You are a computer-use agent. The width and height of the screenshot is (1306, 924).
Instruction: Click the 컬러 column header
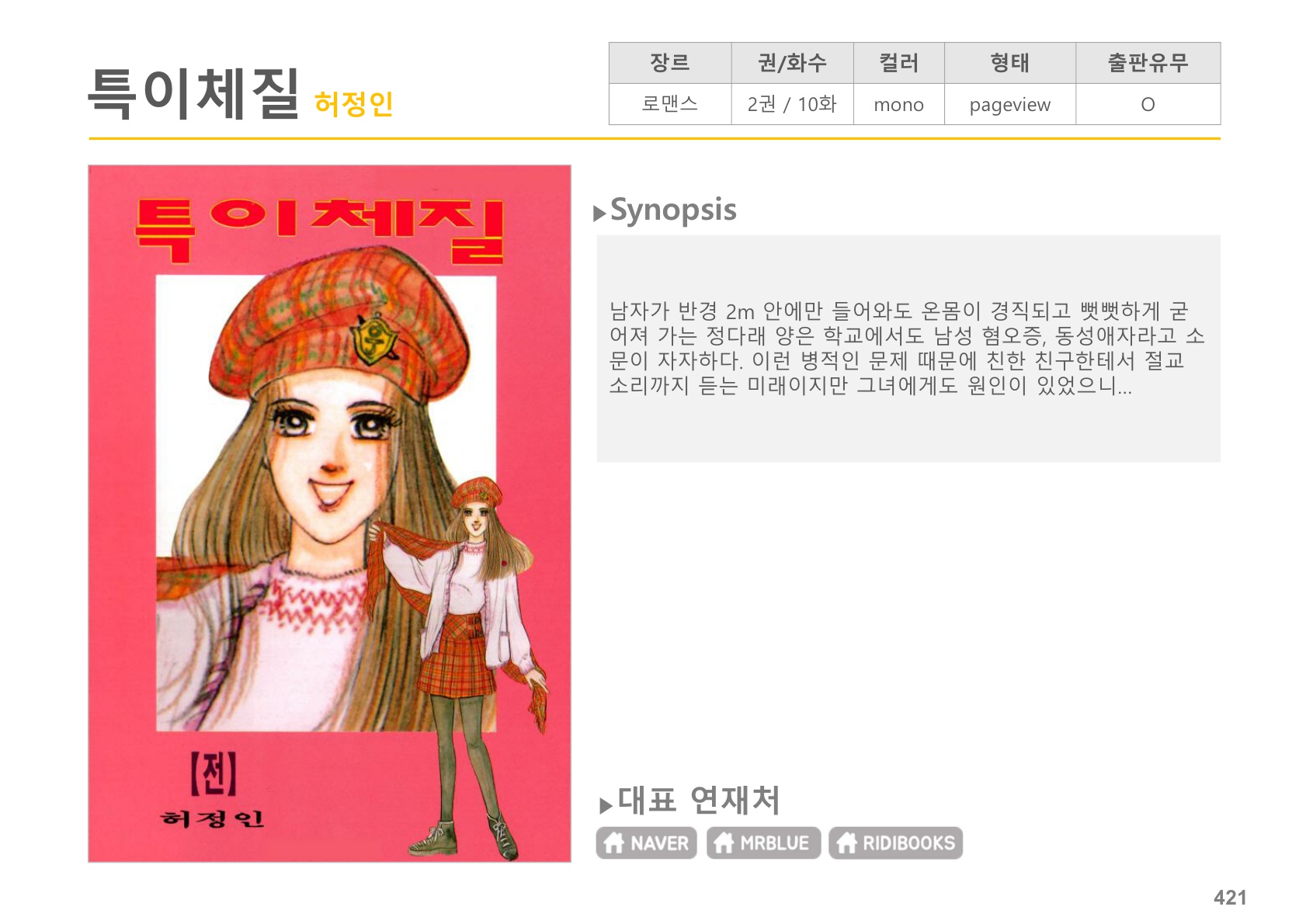tap(898, 63)
